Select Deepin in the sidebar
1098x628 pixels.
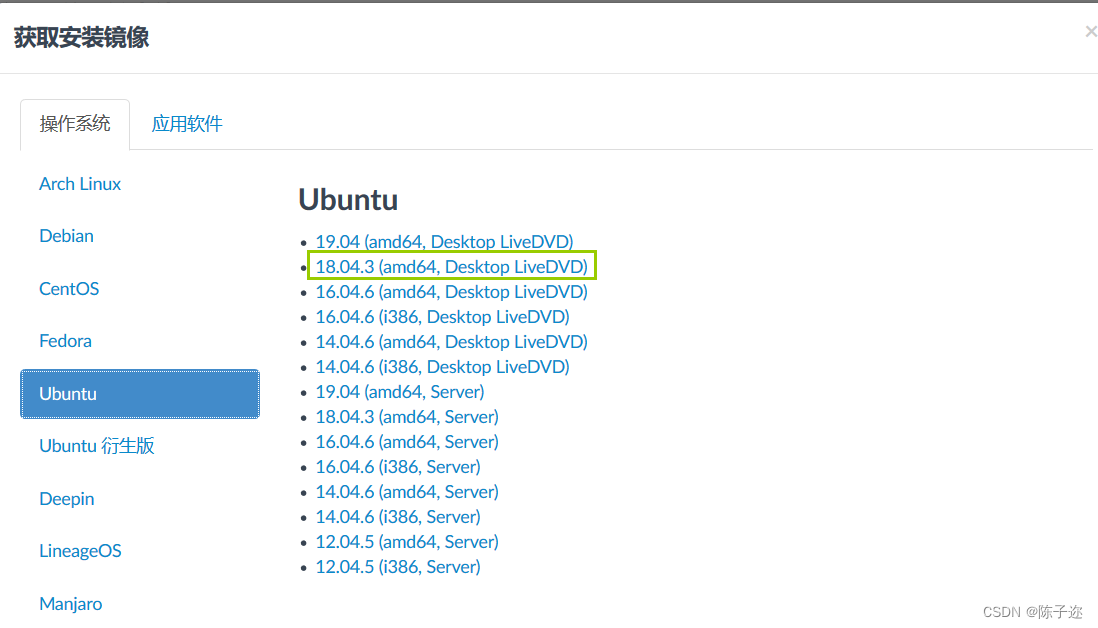pos(67,499)
